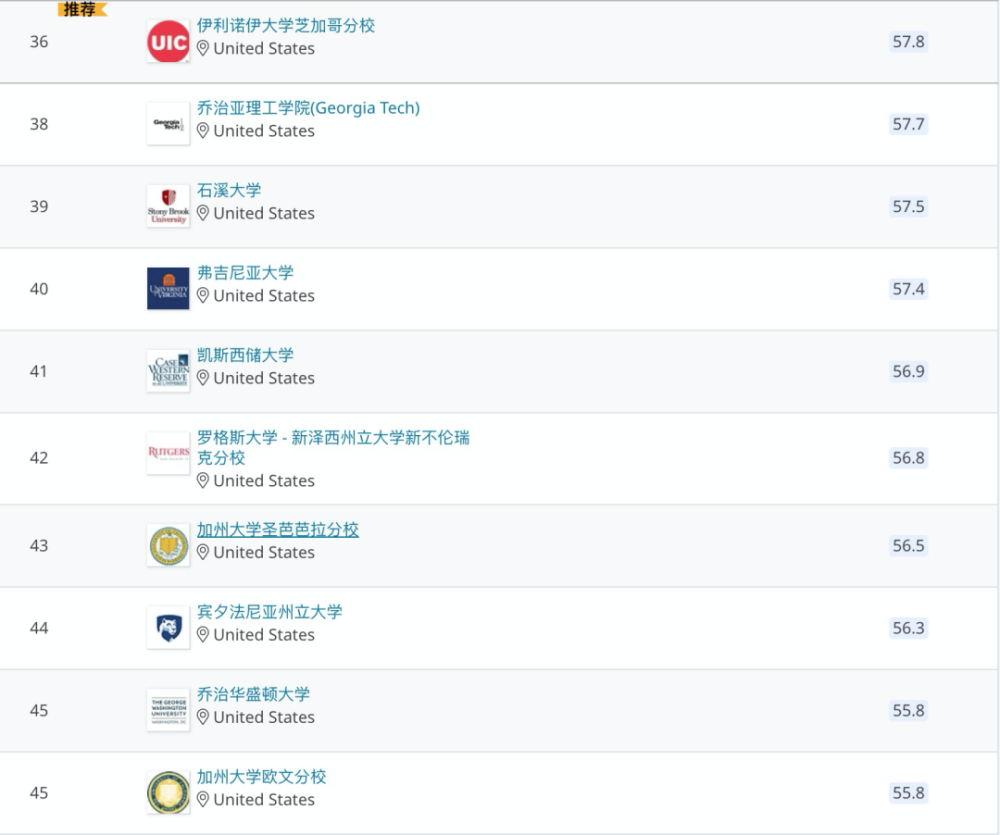
Task: Click the Georgia Tech logo thumbnail
Action: click(168, 124)
